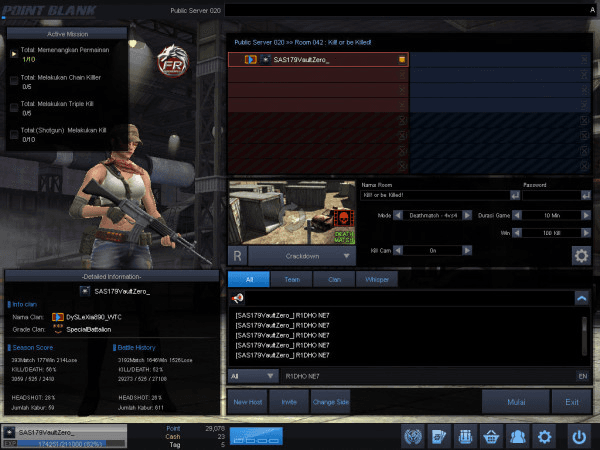Toggle the Melakukan Triple Kill mission checkbox
The width and height of the screenshot is (600, 450).
(x=14, y=108)
